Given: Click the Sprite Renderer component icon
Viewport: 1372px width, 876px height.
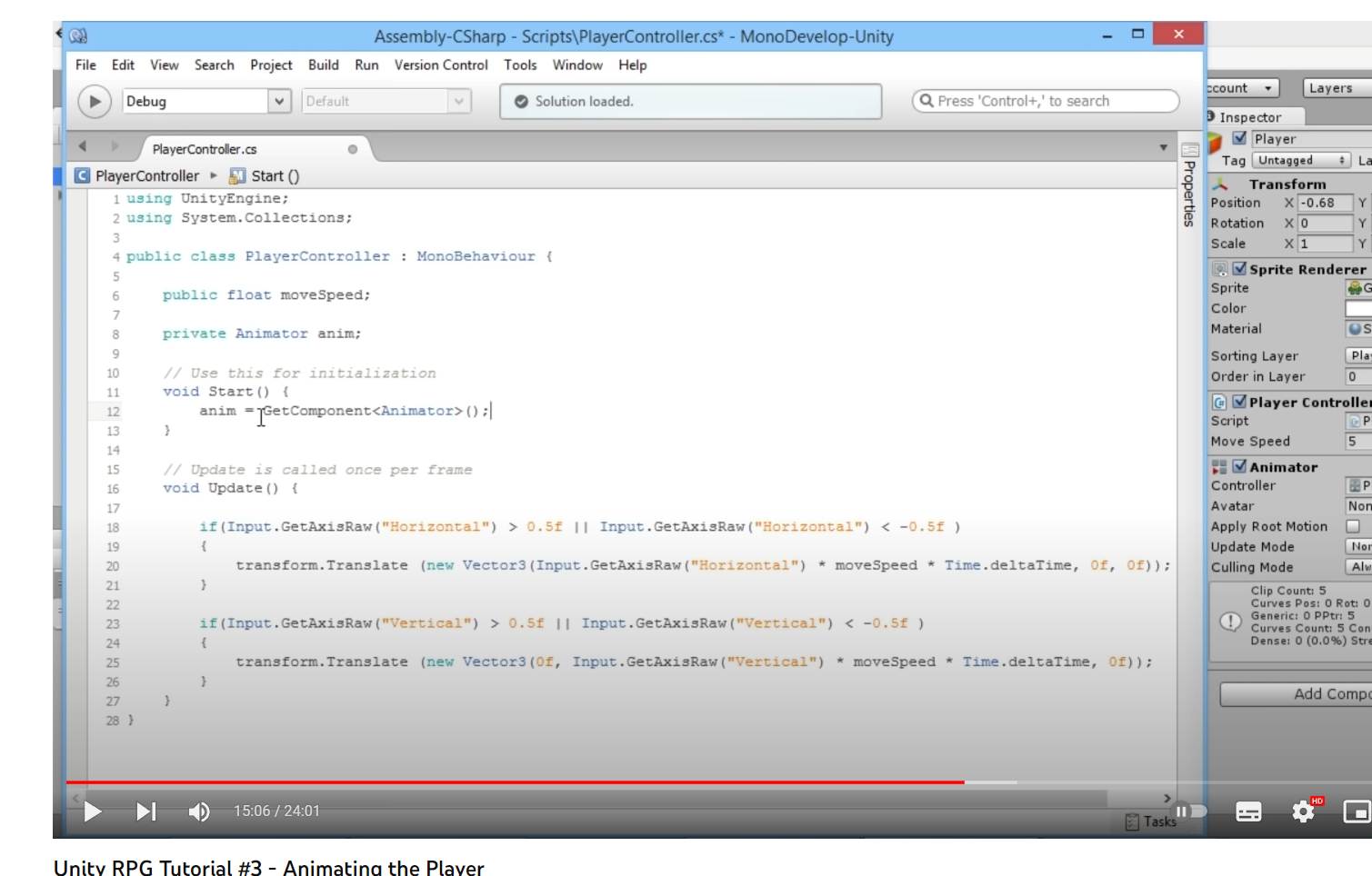Looking at the screenshot, I should (x=1219, y=269).
